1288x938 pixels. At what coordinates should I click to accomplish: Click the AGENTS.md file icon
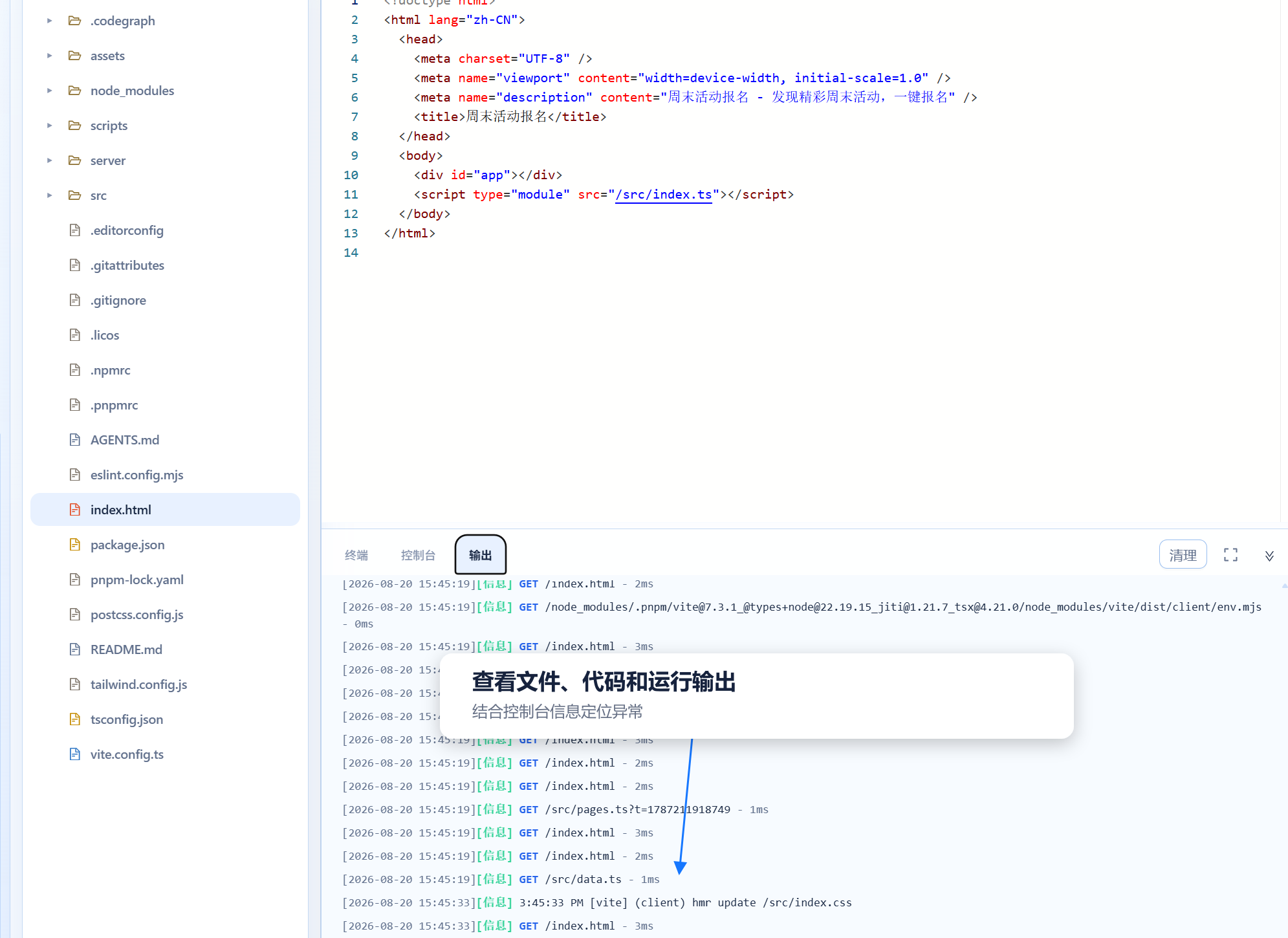[x=75, y=440]
